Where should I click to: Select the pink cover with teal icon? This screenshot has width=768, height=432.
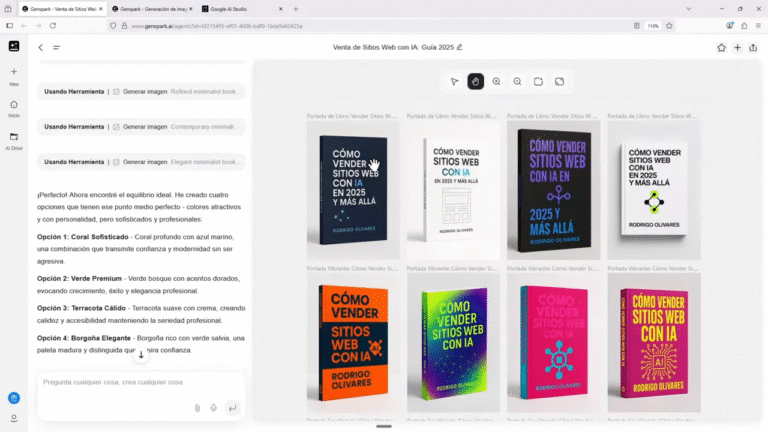(553, 342)
